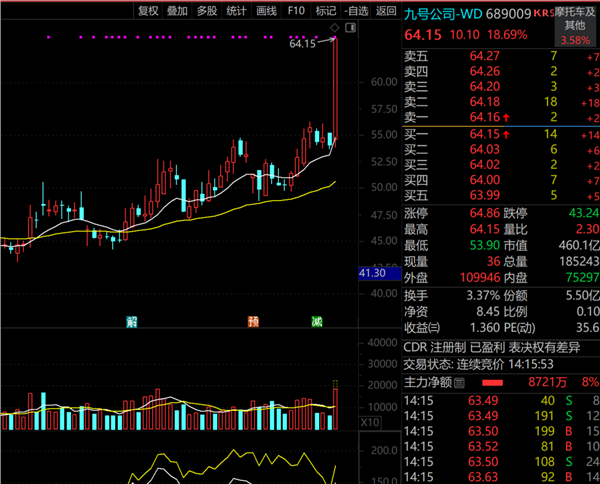600x484 pixels.
Task: Click 内盘 value 75297
Action: (582, 277)
